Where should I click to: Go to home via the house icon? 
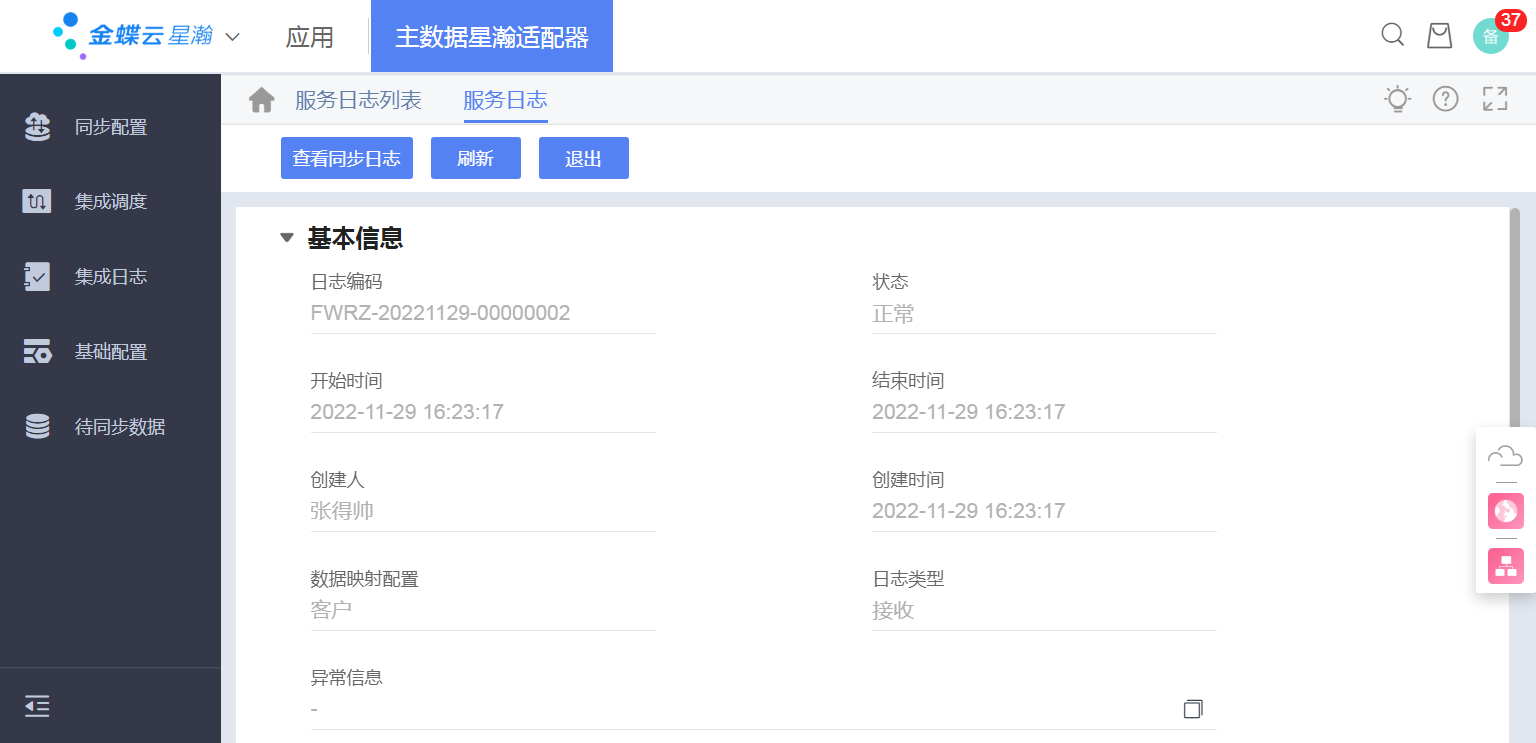[x=262, y=100]
